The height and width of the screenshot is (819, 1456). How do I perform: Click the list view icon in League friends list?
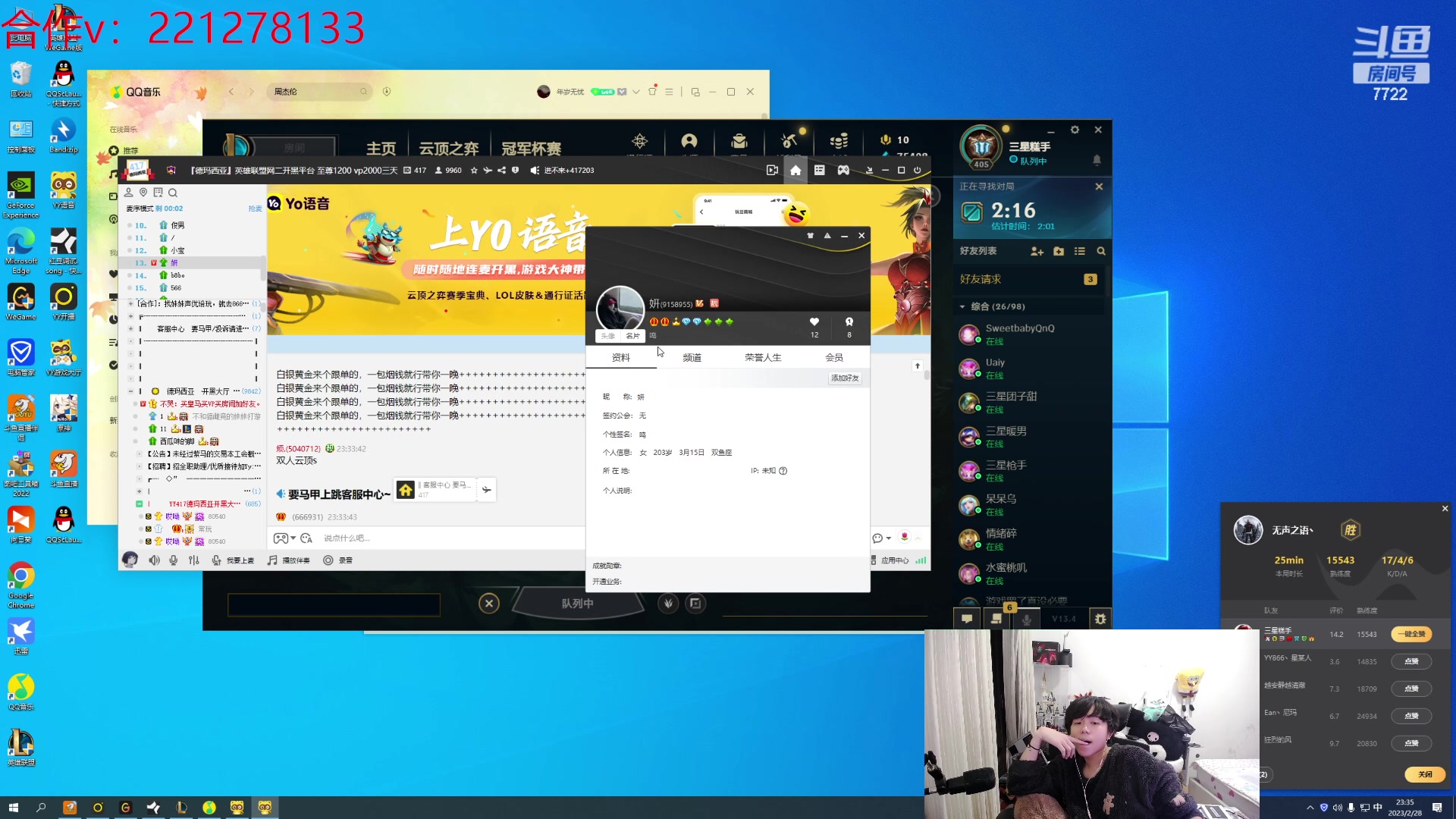(1080, 252)
